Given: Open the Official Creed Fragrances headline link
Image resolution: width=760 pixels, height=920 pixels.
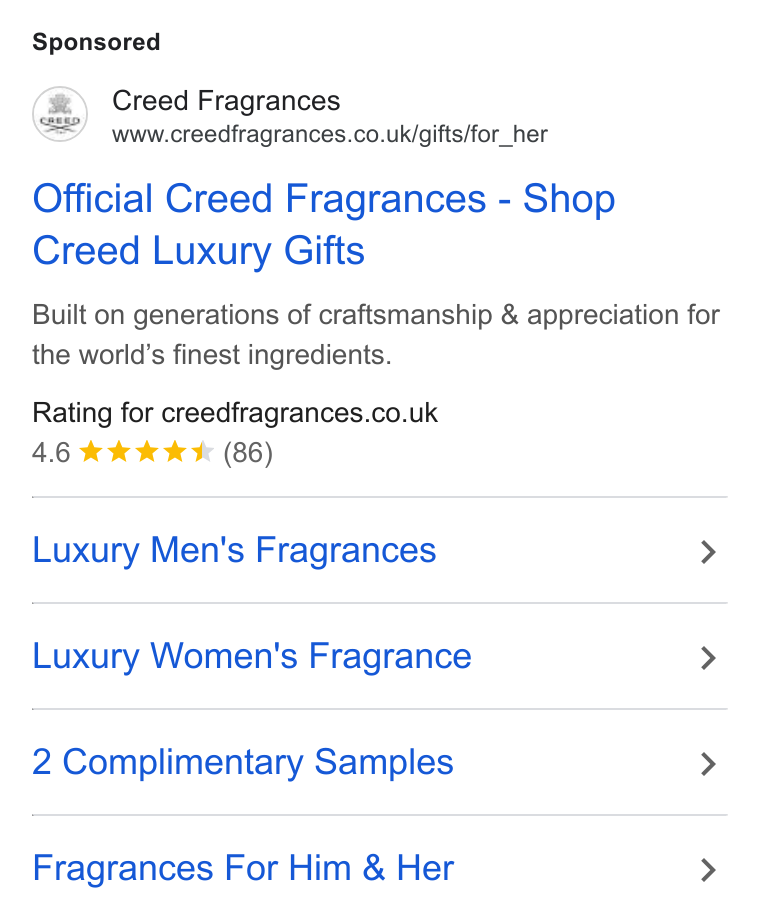Looking at the screenshot, I should point(324,225).
